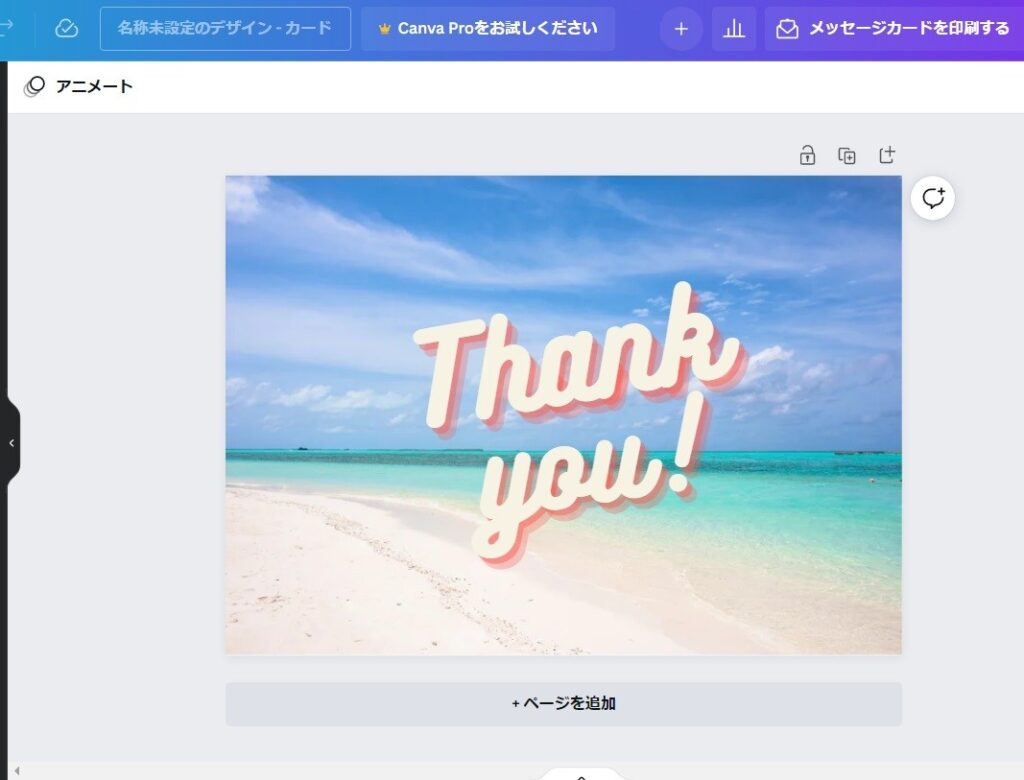
Task: Click the plus add collaborator button
Action: (680, 29)
